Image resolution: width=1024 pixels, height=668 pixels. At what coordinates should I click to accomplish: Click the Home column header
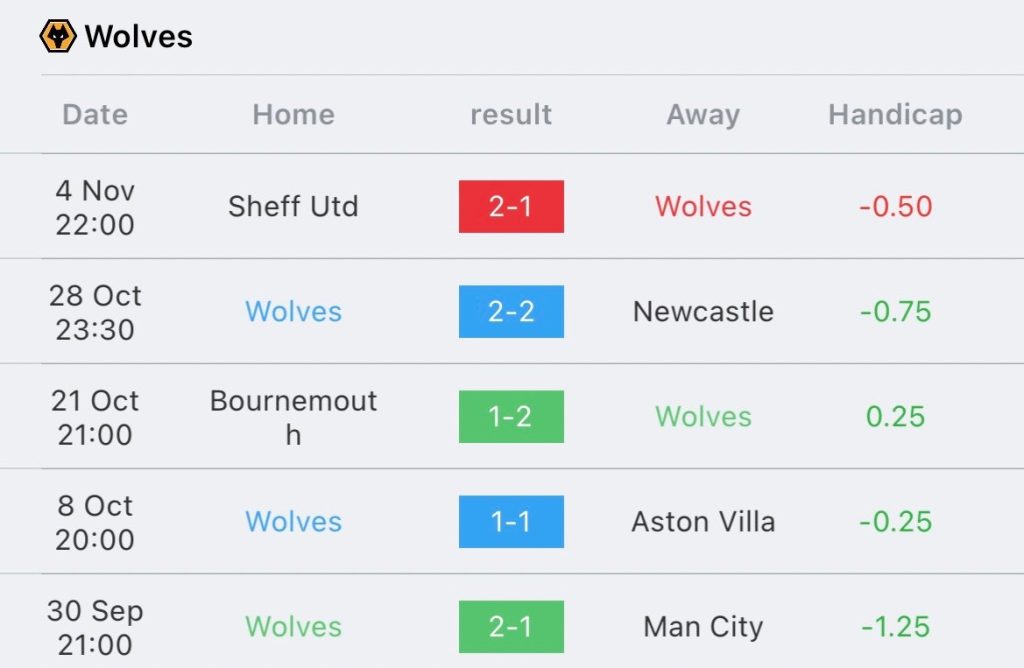click(293, 114)
